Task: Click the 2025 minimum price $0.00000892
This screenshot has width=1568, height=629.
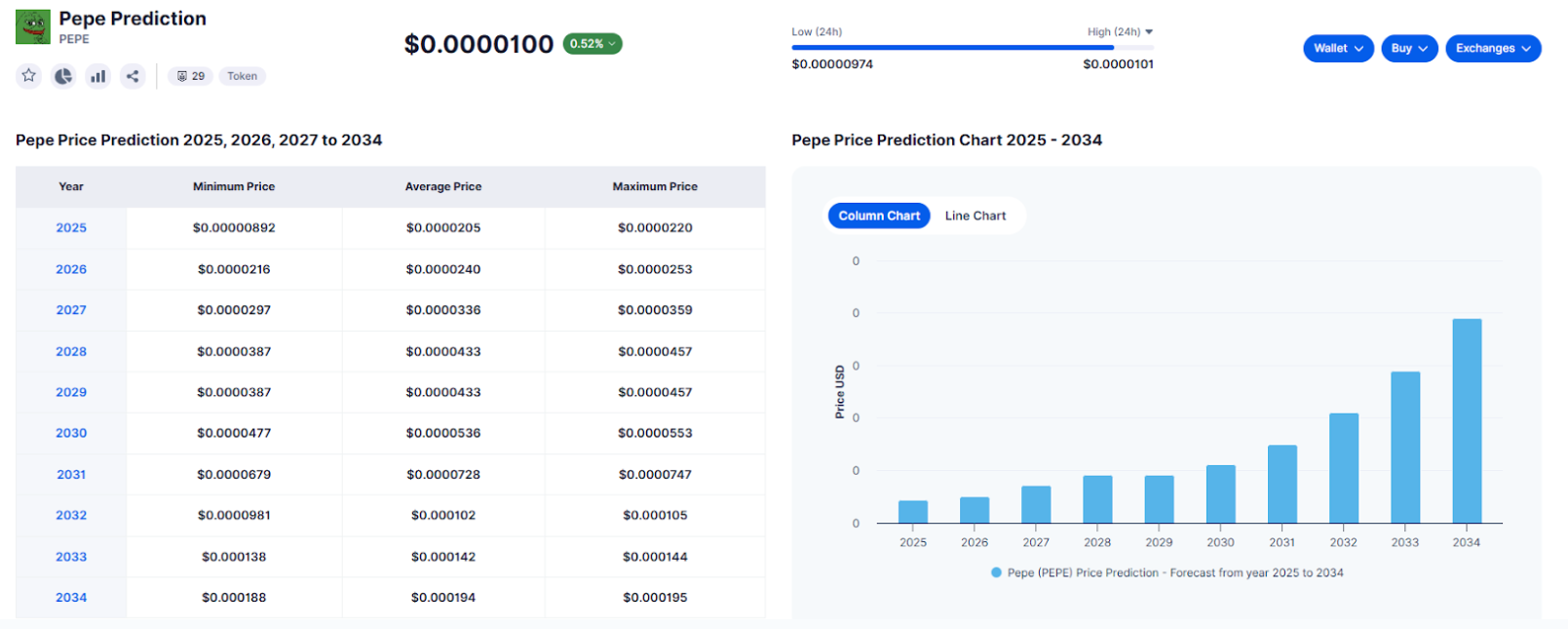Action: [x=234, y=228]
